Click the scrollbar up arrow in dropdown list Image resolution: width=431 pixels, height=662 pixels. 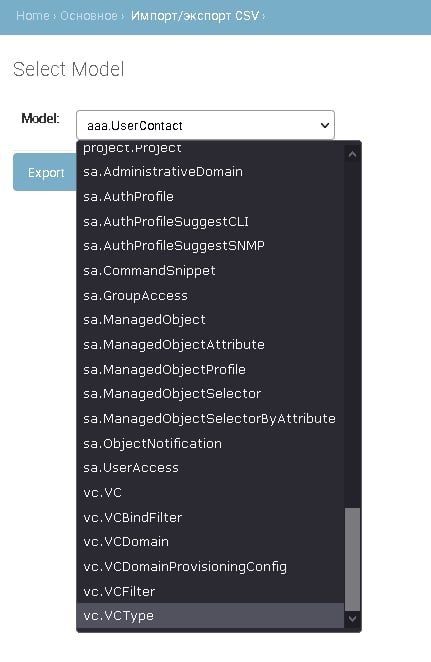352,155
